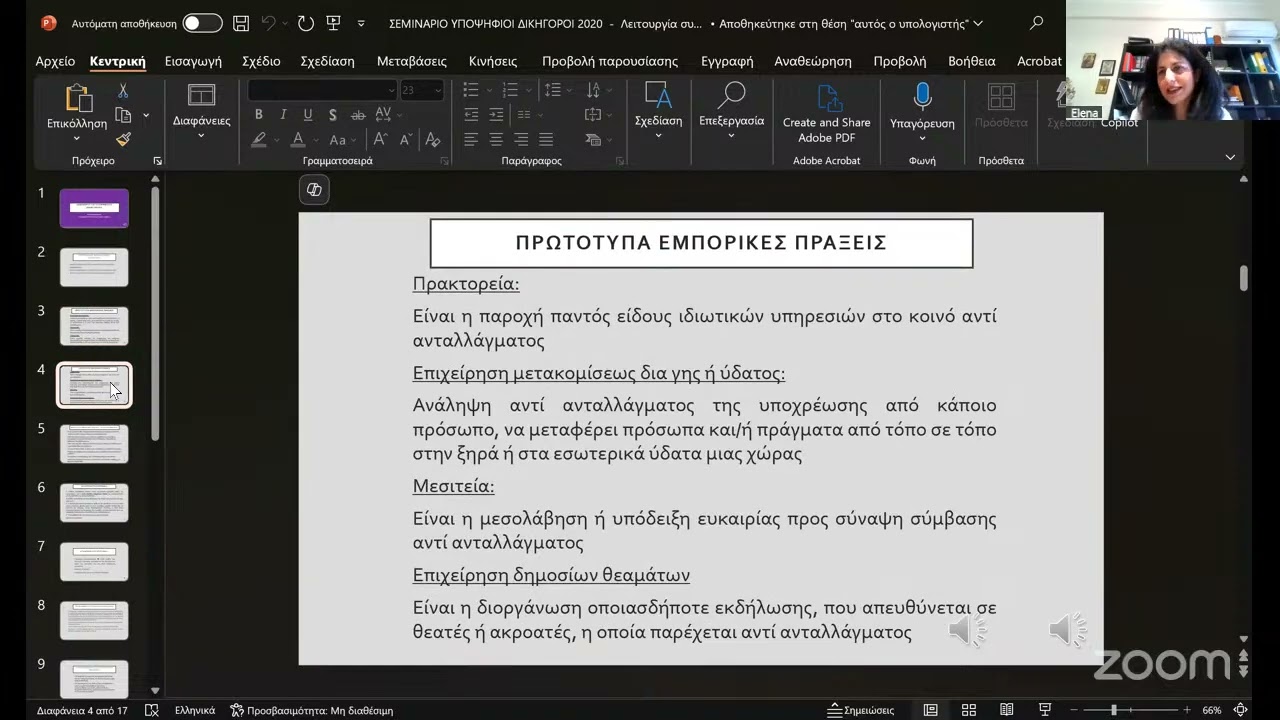
Task: Click Decrease font size icon
Action: [x=406, y=140]
